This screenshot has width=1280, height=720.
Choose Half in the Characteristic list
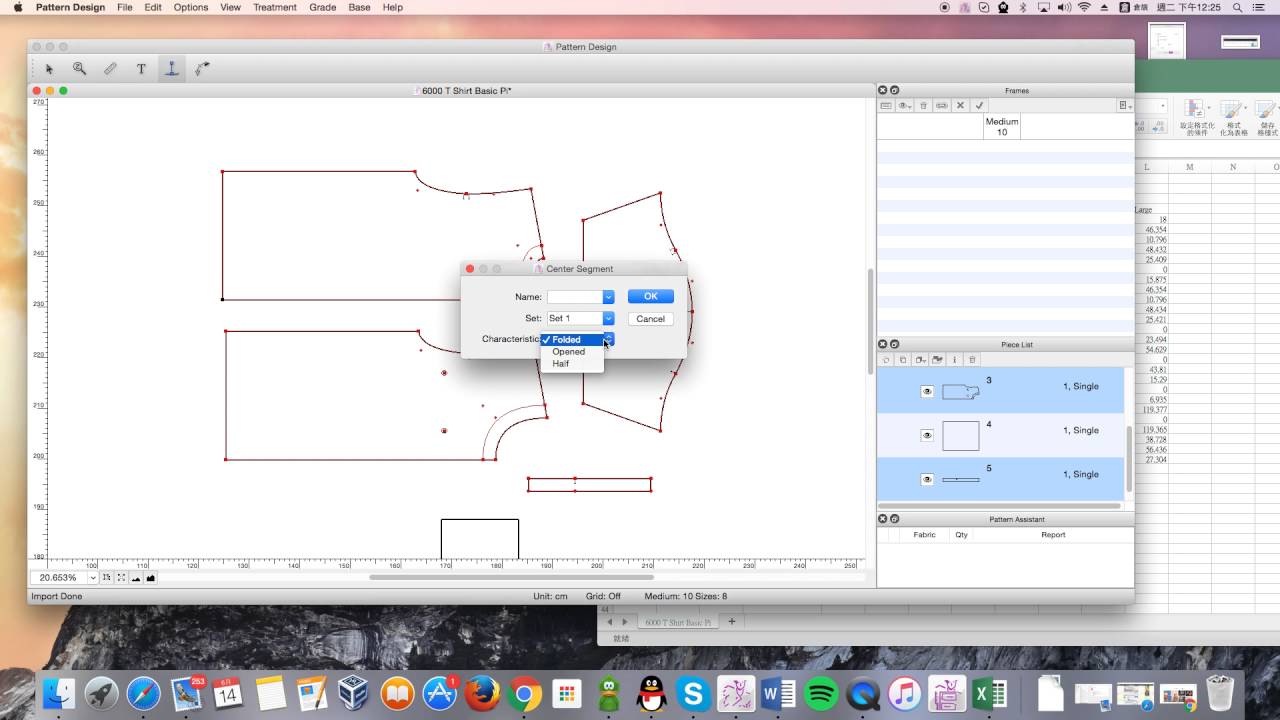[571, 364]
